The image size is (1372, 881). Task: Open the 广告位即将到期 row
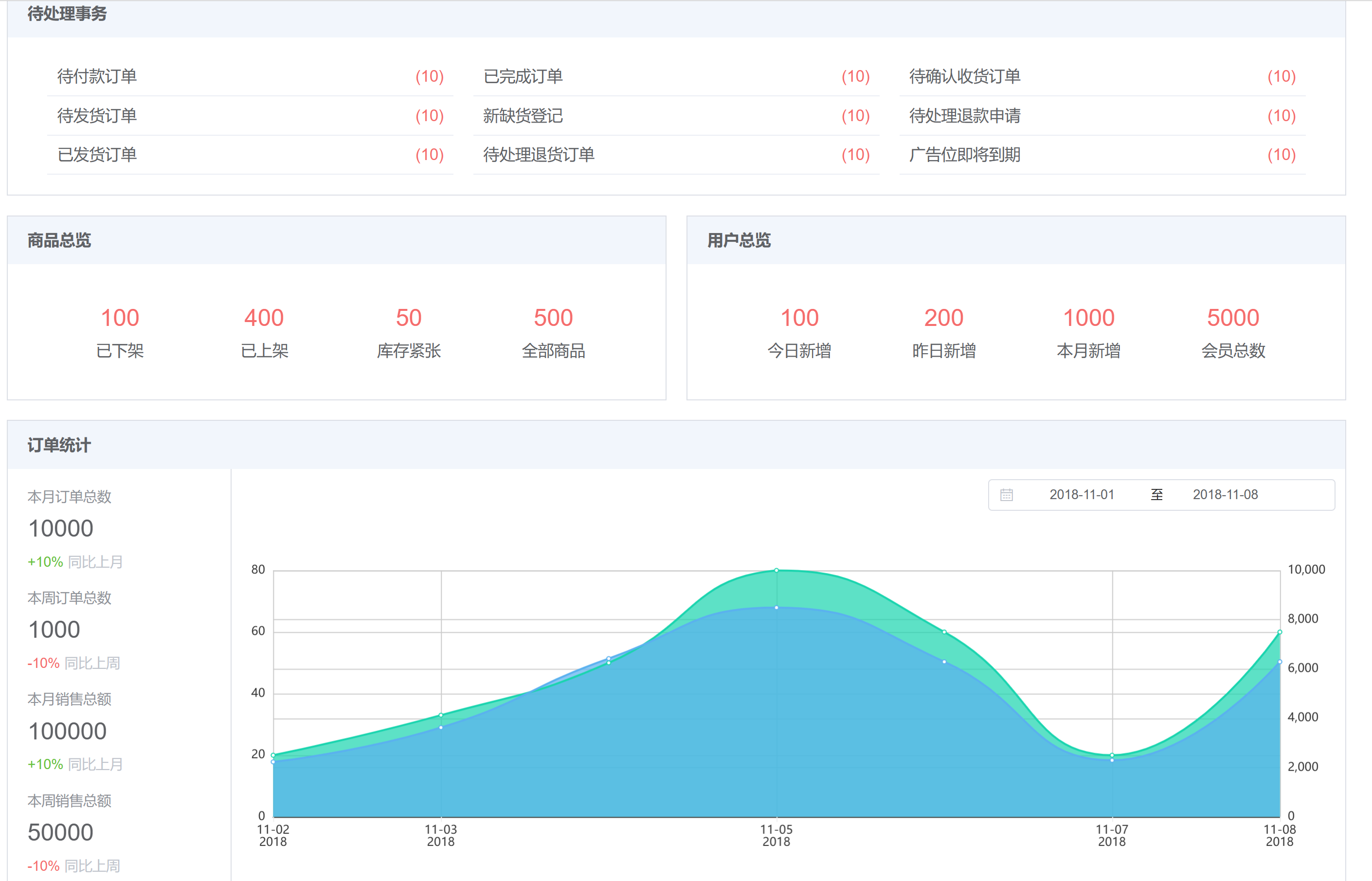(1102, 155)
